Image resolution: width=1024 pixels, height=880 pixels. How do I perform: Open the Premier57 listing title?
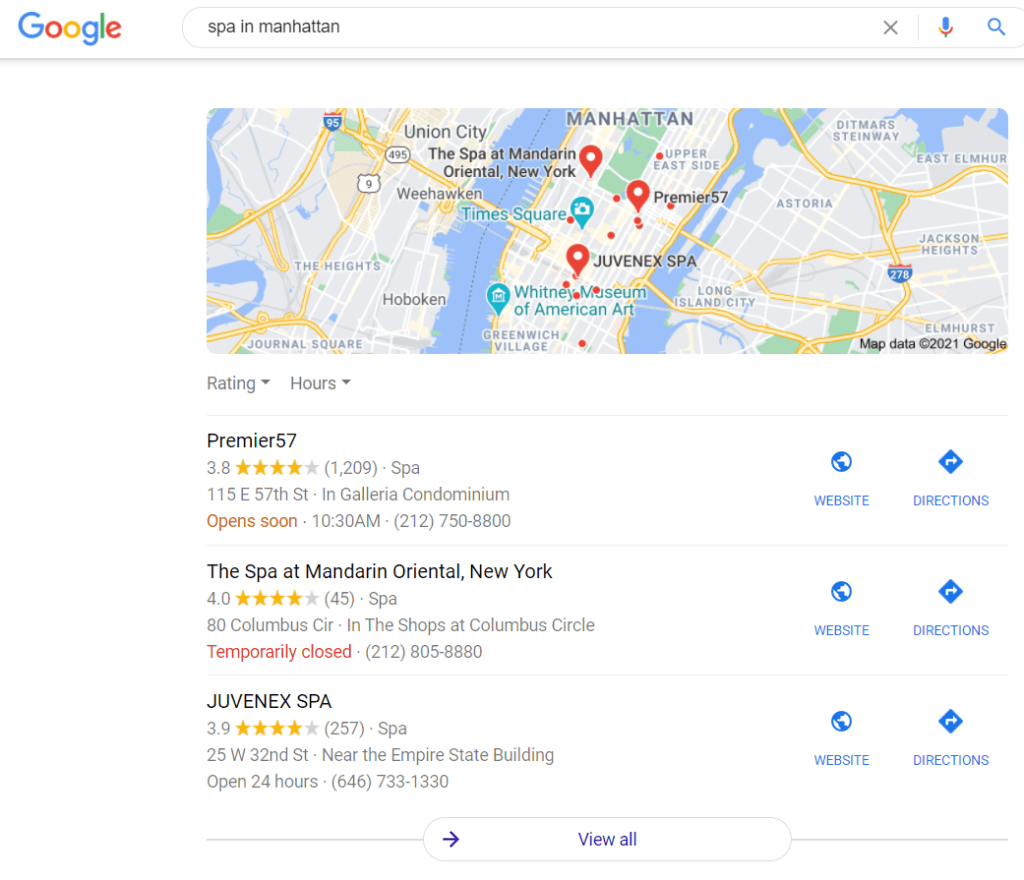coord(251,441)
